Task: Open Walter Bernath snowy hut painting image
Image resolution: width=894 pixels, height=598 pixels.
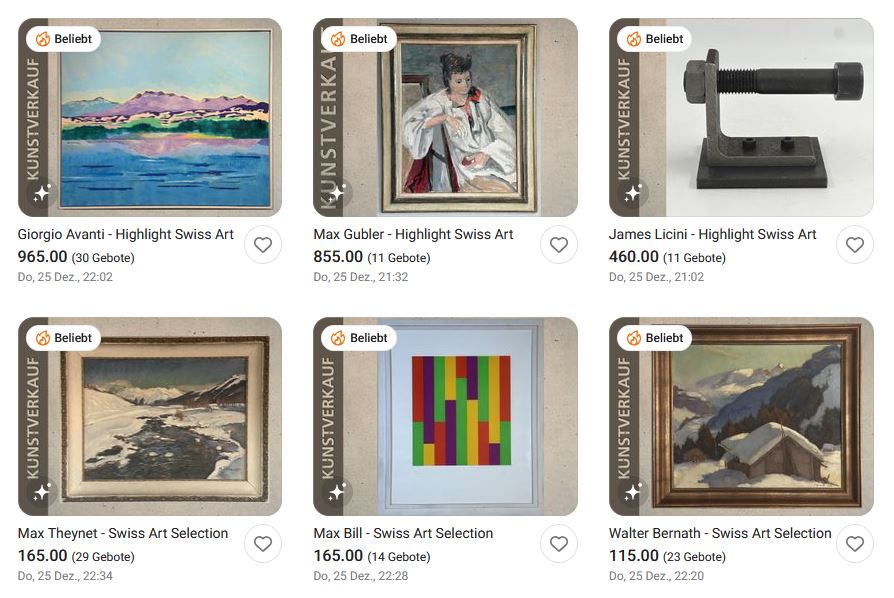Action: pos(741,416)
